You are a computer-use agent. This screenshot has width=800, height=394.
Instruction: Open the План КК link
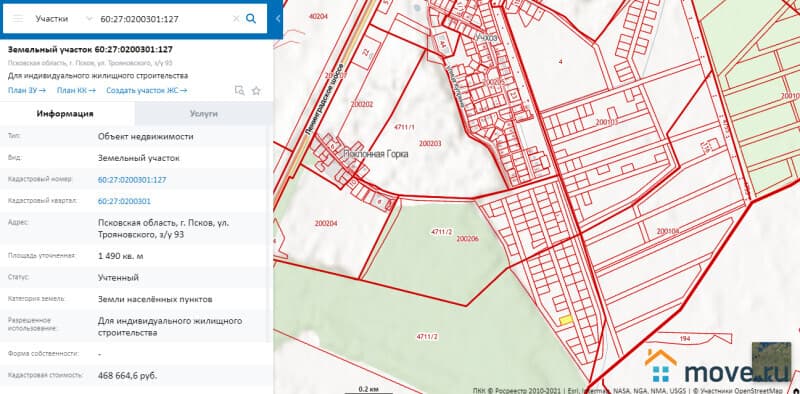(76, 90)
